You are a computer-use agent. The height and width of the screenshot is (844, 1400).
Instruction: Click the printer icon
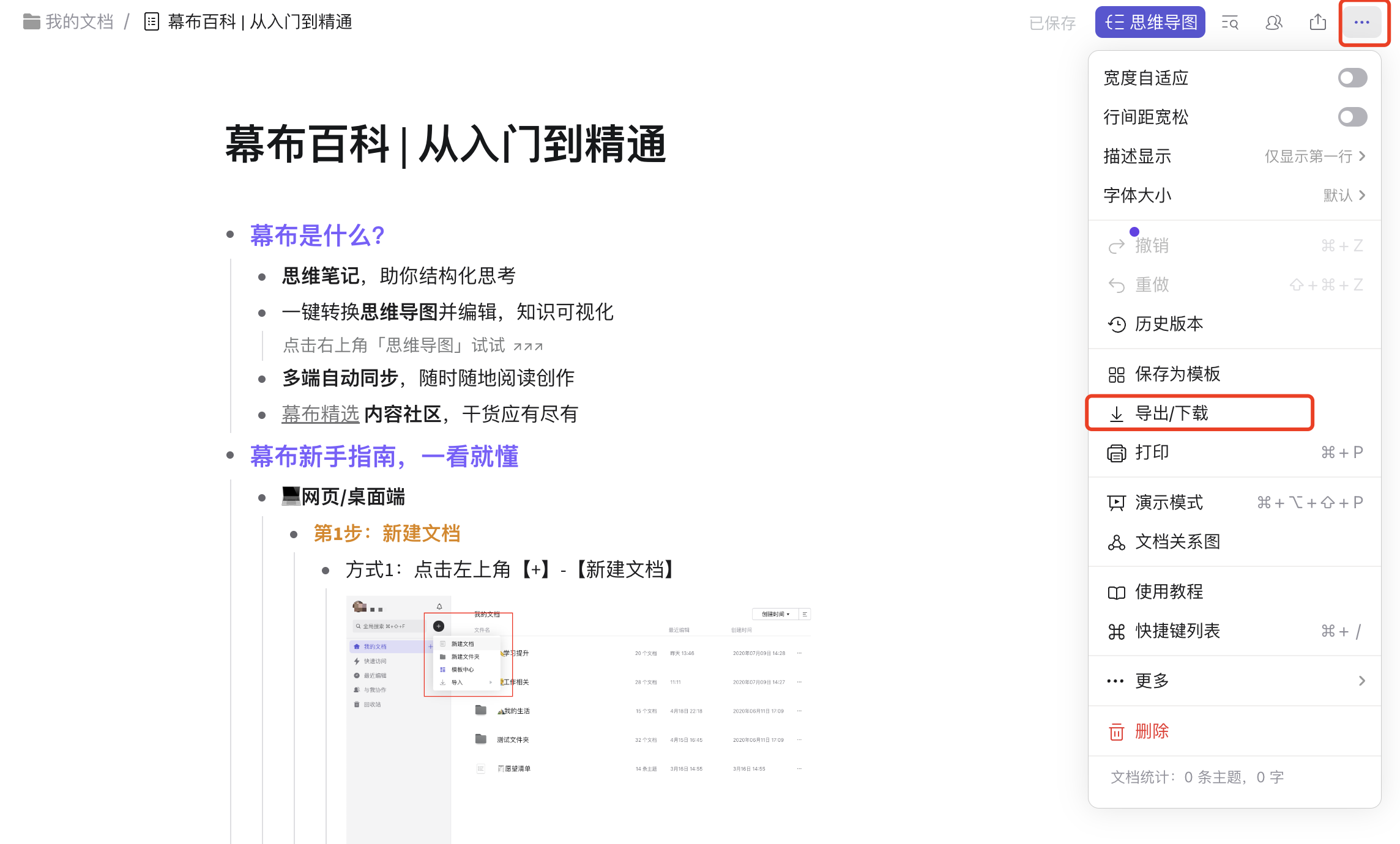coord(1117,453)
